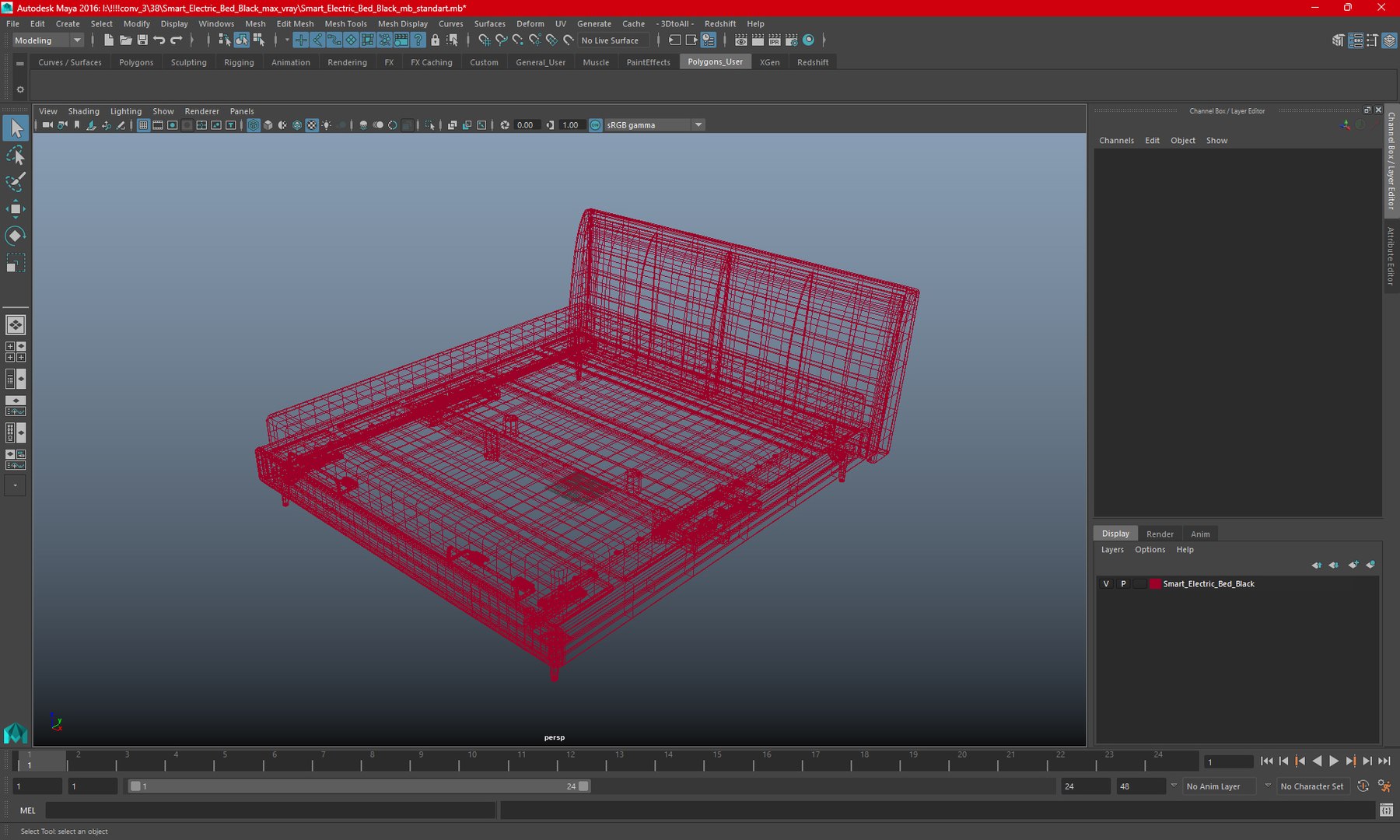Open the Mesh Tools menu
1400x840 pixels.
click(345, 24)
